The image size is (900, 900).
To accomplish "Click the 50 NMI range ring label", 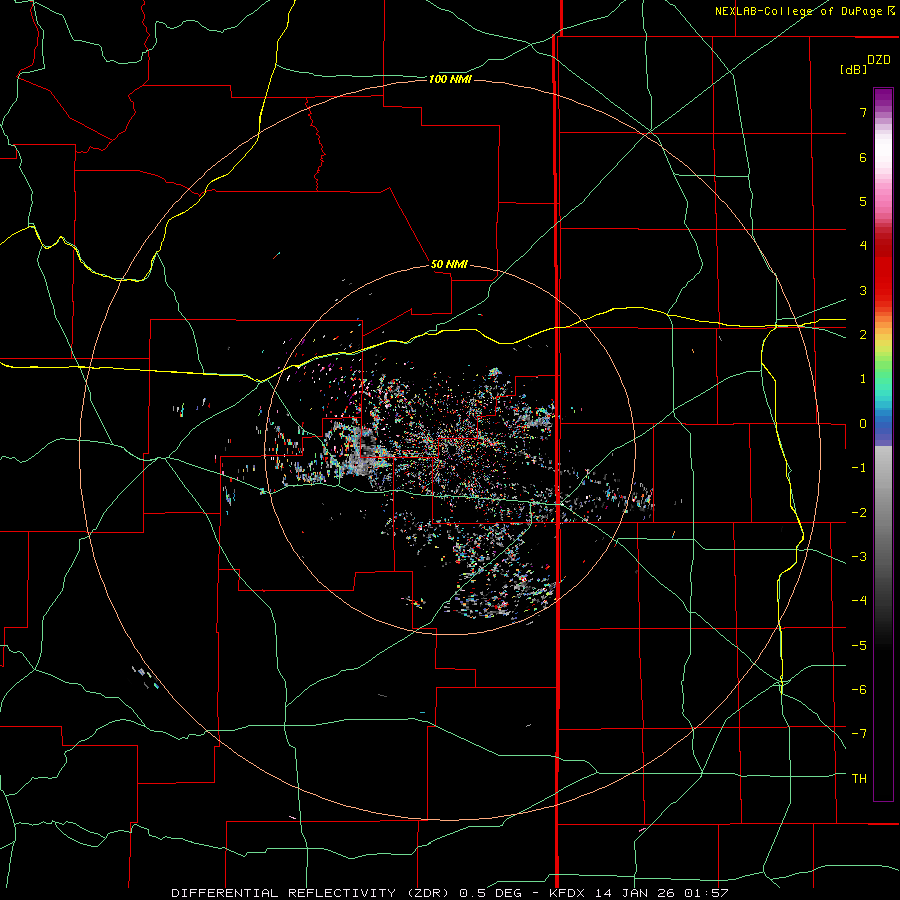I will point(449,265).
